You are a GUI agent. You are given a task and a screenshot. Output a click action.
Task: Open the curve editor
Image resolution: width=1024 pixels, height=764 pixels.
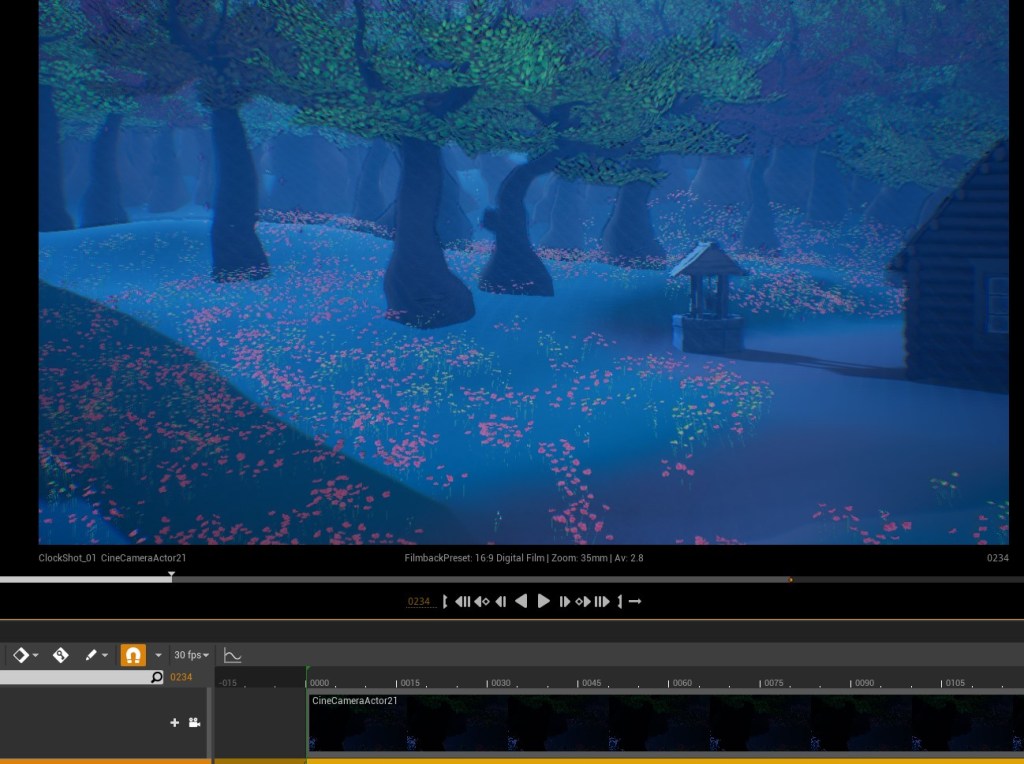click(232, 655)
